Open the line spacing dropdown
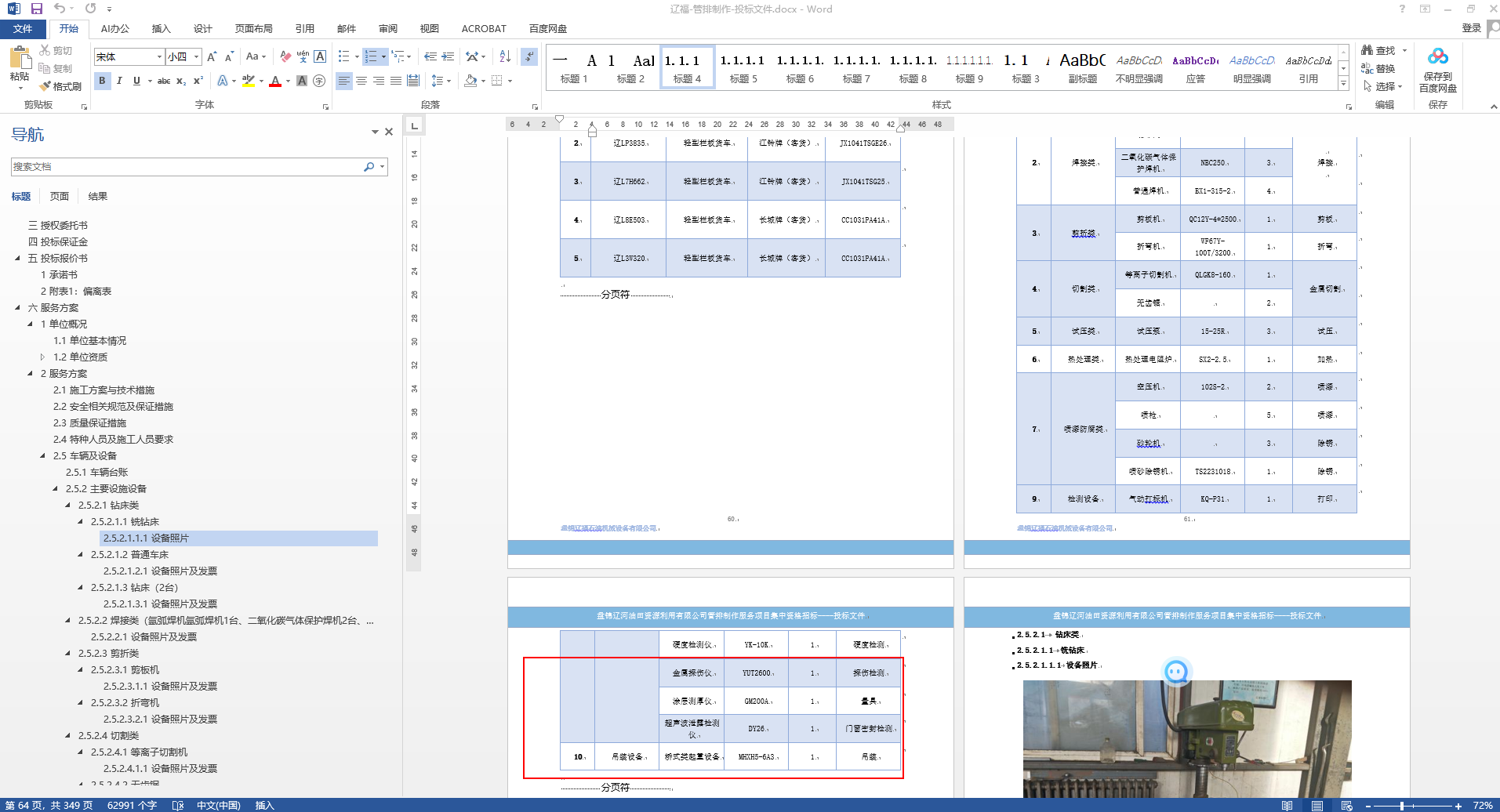Viewport: 1500px width, 812px height. 441,81
